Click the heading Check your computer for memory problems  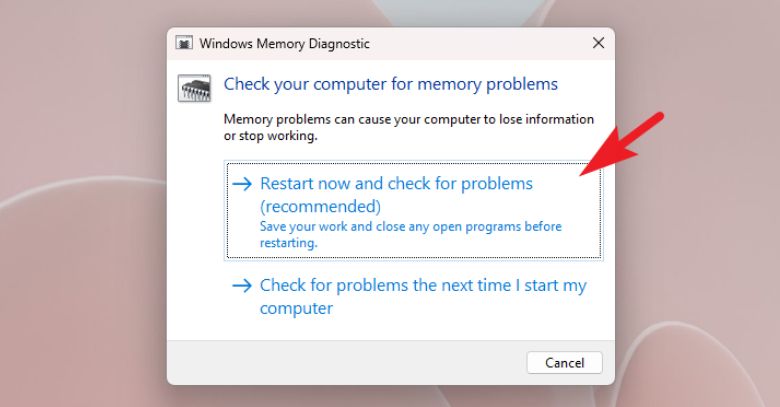390,84
